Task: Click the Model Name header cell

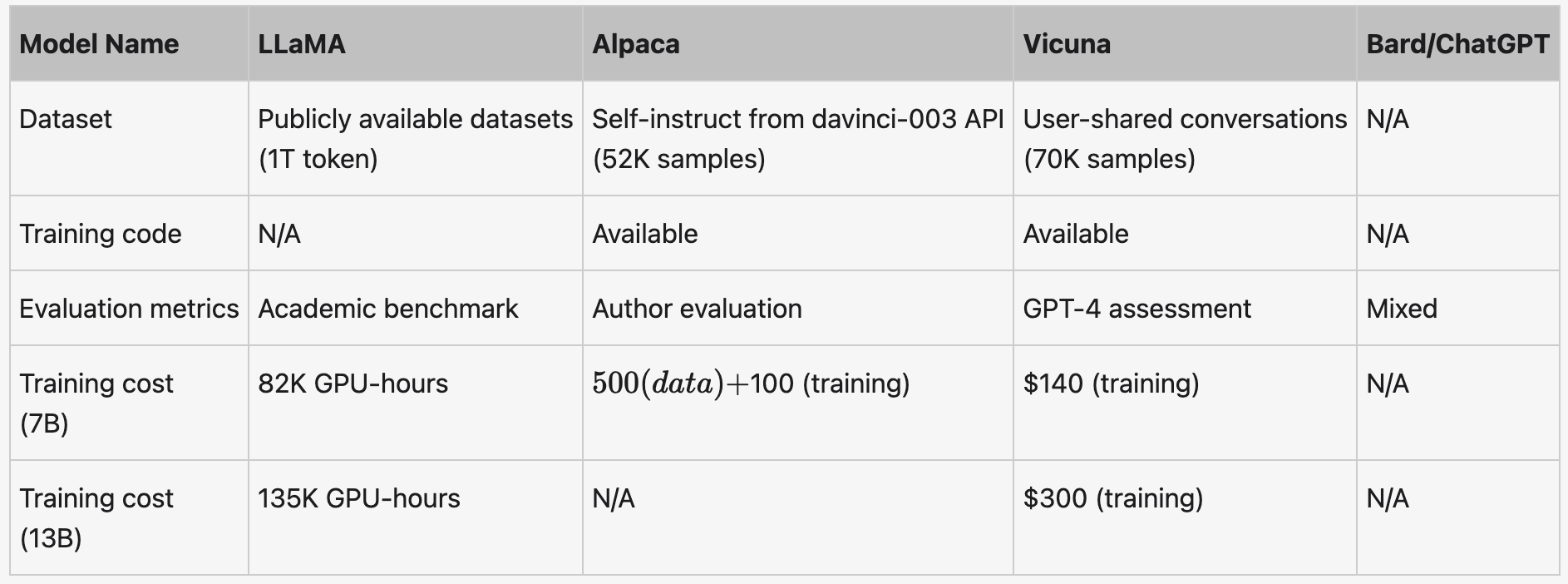Action: click(129, 44)
